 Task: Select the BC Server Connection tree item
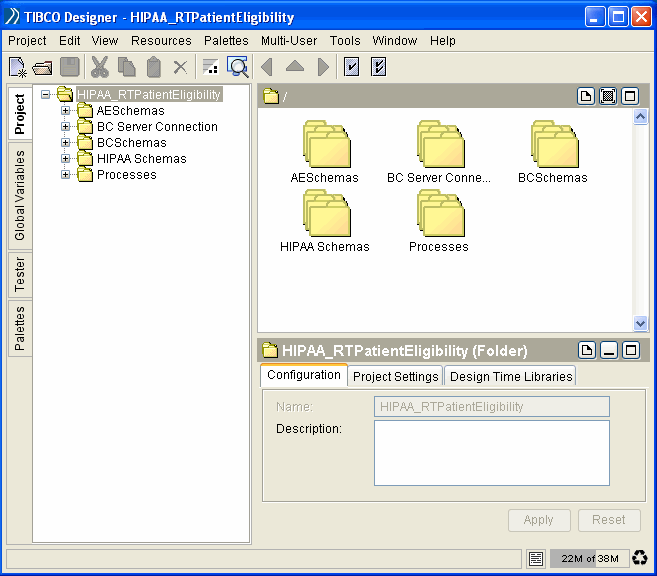[157, 127]
